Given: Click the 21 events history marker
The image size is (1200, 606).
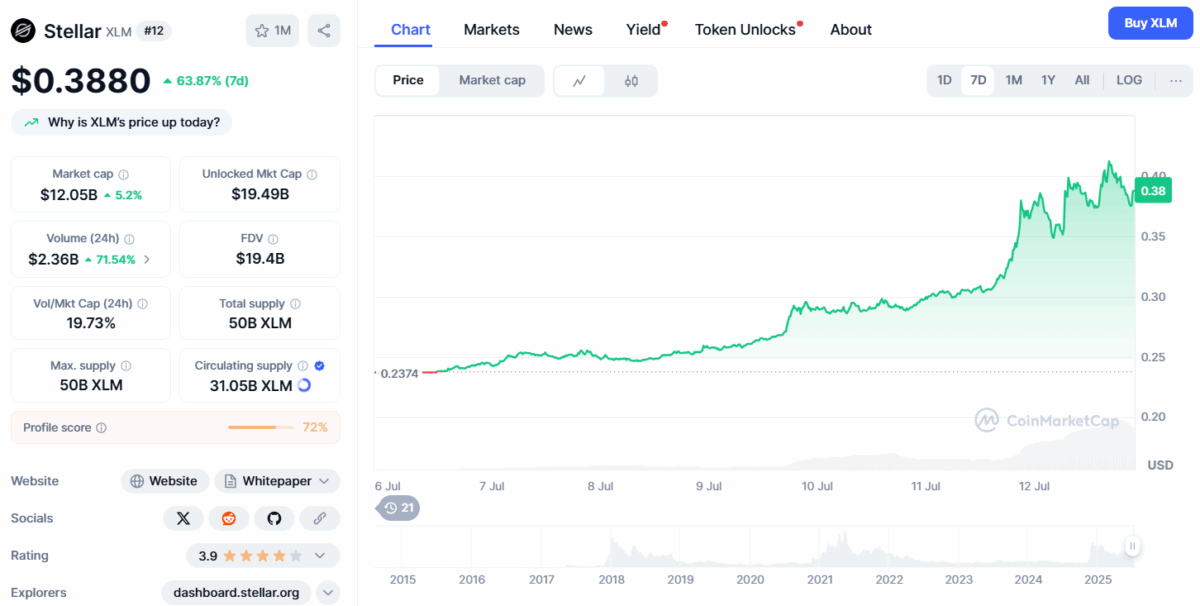Looking at the screenshot, I should tap(398, 508).
